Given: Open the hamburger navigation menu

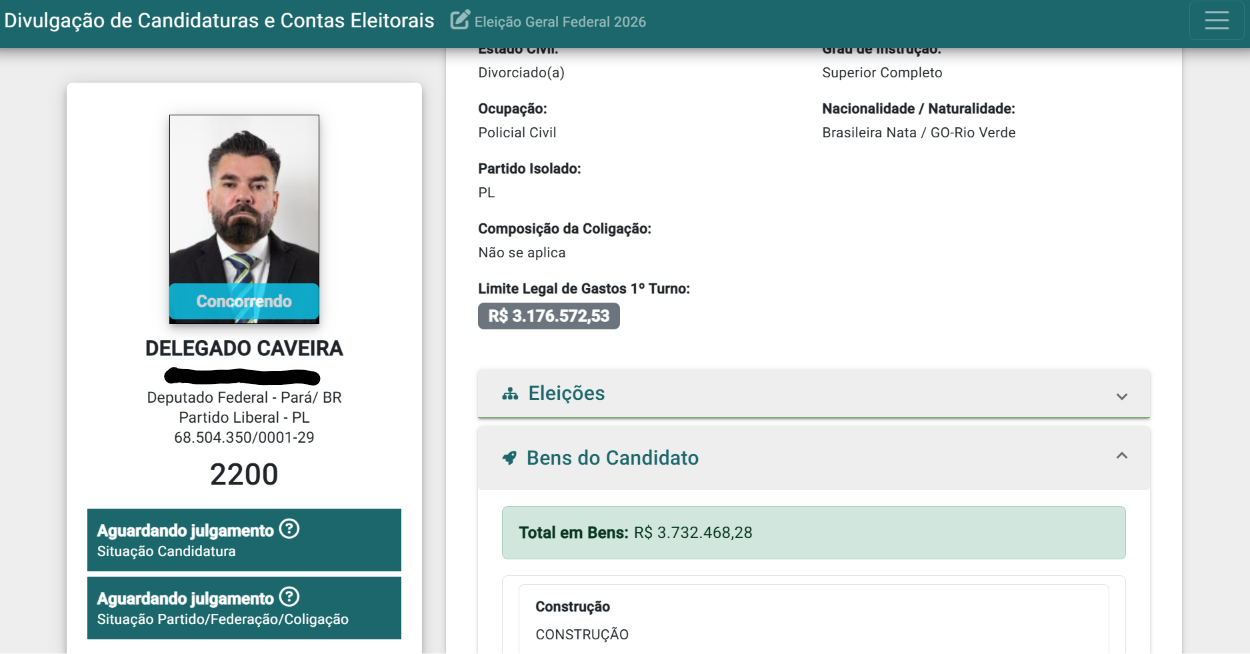Looking at the screenshot, I should point(1216,21).
